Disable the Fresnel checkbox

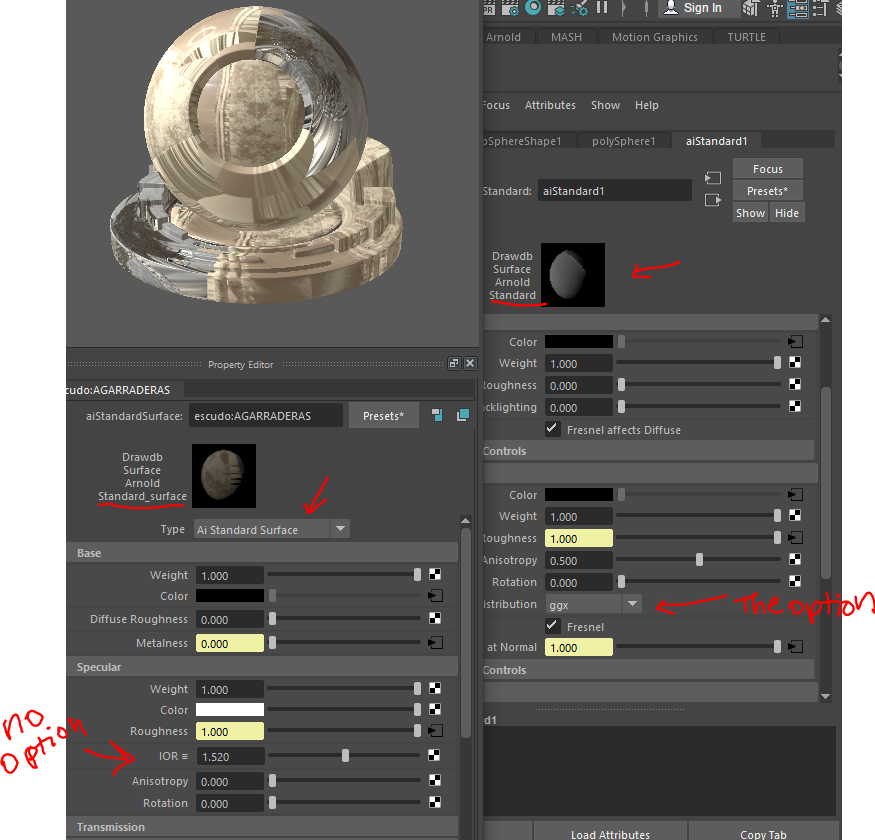coord(552,627)
